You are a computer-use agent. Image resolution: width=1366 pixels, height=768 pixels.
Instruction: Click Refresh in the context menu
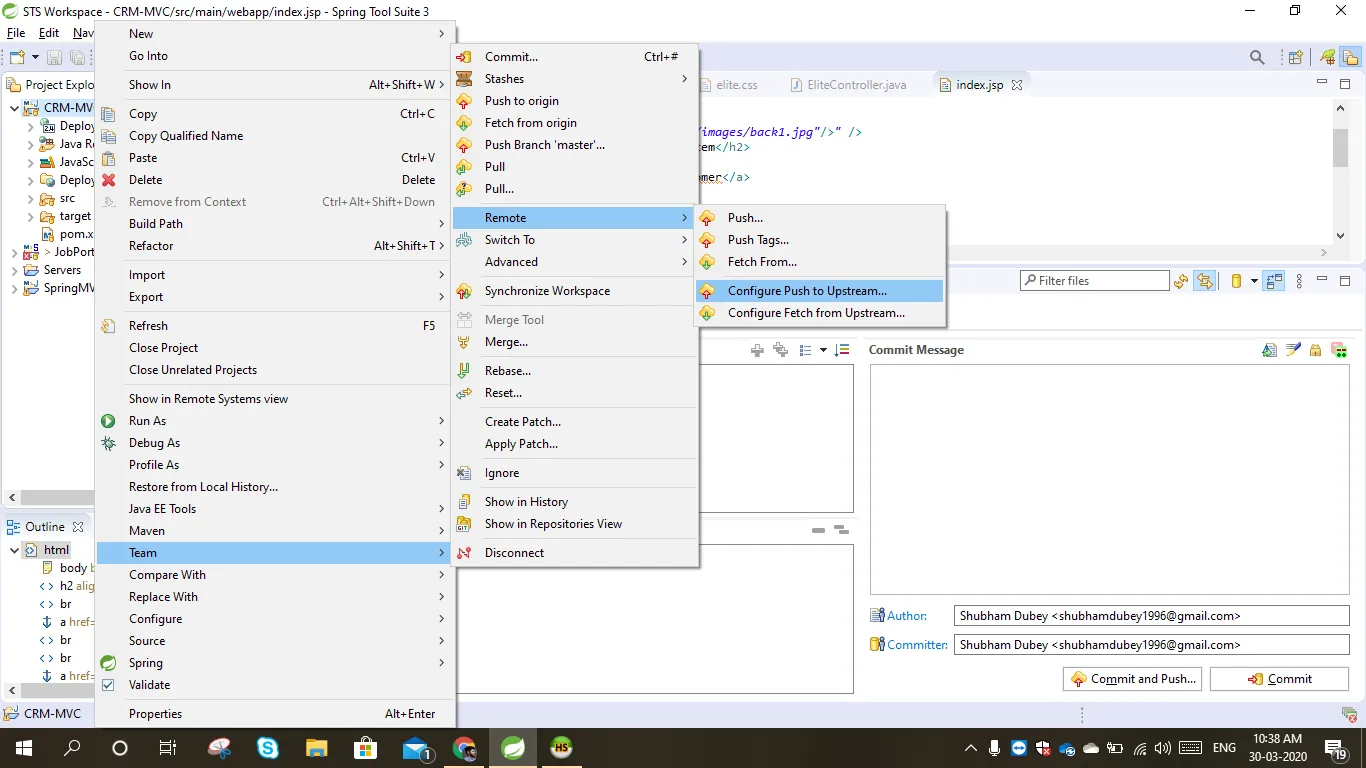coord(275,326)
